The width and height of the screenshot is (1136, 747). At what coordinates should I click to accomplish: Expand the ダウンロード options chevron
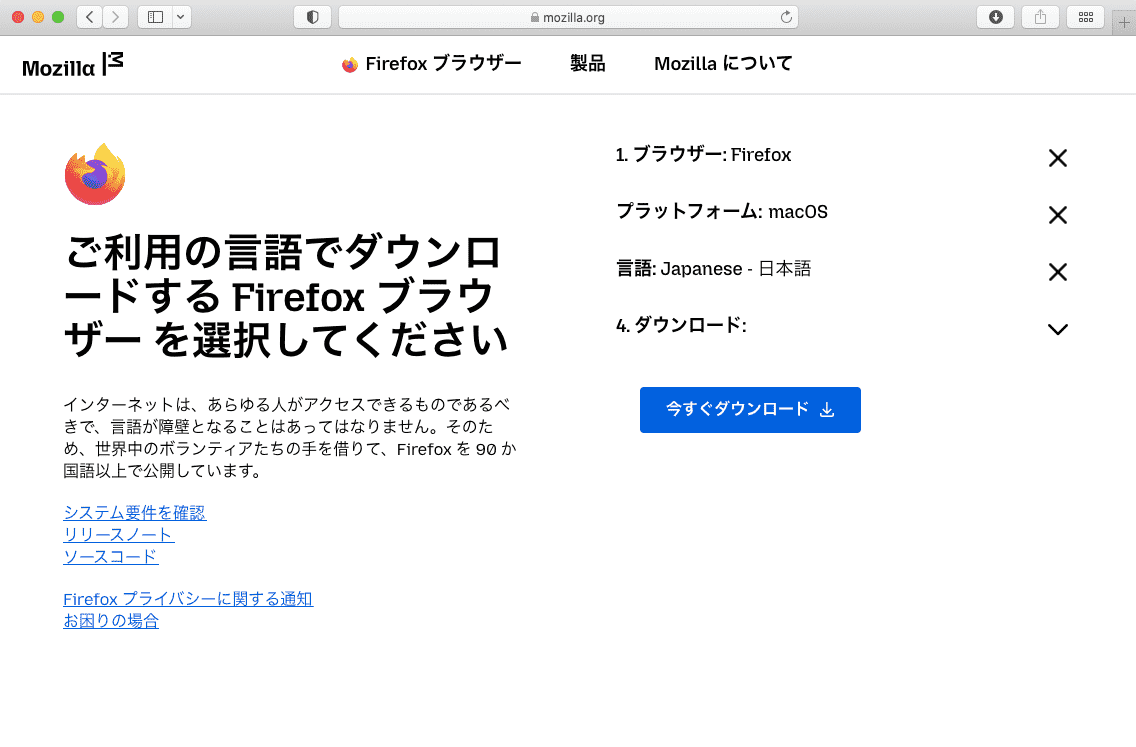pyautogui.click(x=1057, y=328)
